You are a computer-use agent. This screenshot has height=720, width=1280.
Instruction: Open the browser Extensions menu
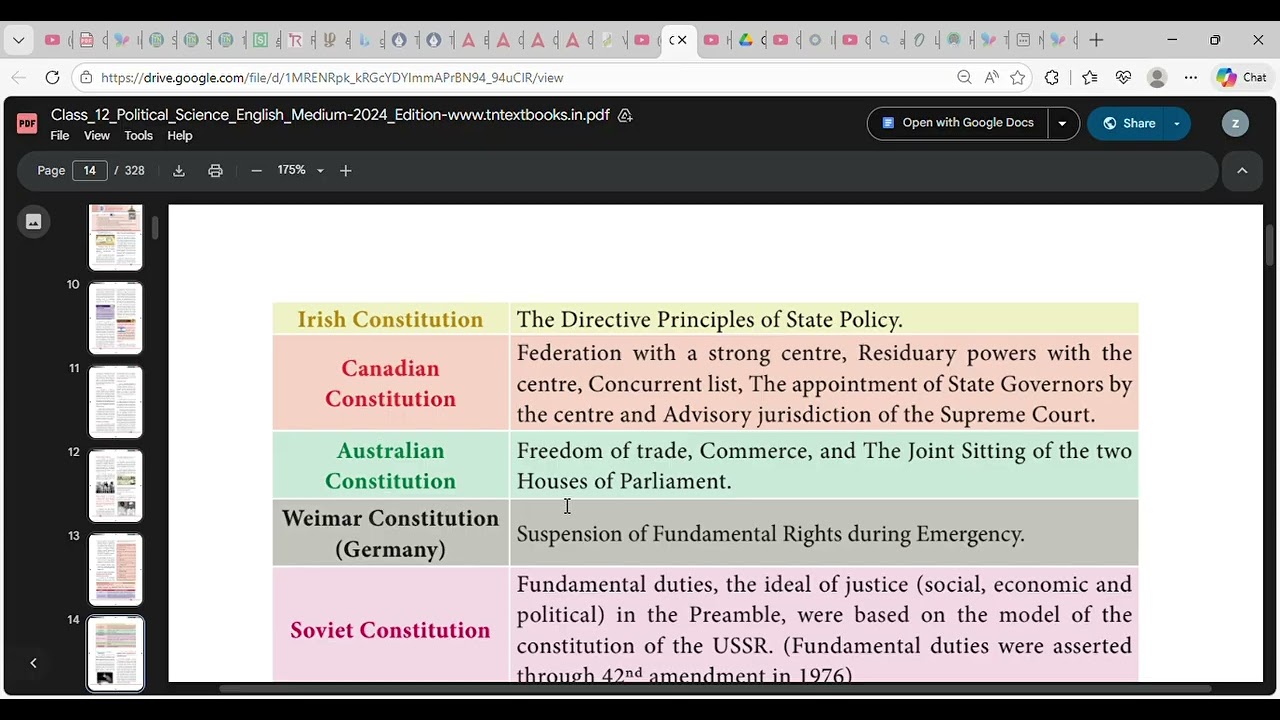[1052, 77]
